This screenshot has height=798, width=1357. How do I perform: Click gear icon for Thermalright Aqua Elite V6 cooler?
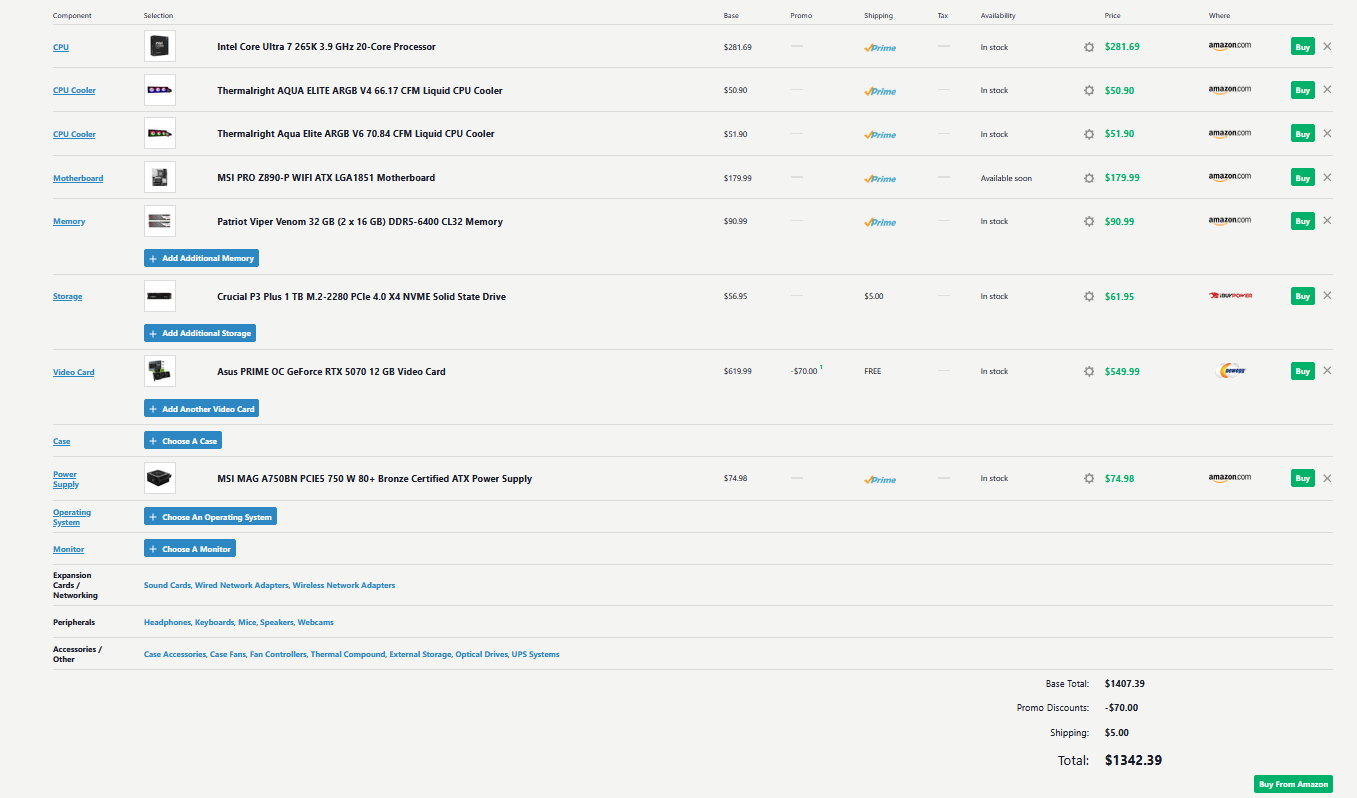pos(1089,134)
